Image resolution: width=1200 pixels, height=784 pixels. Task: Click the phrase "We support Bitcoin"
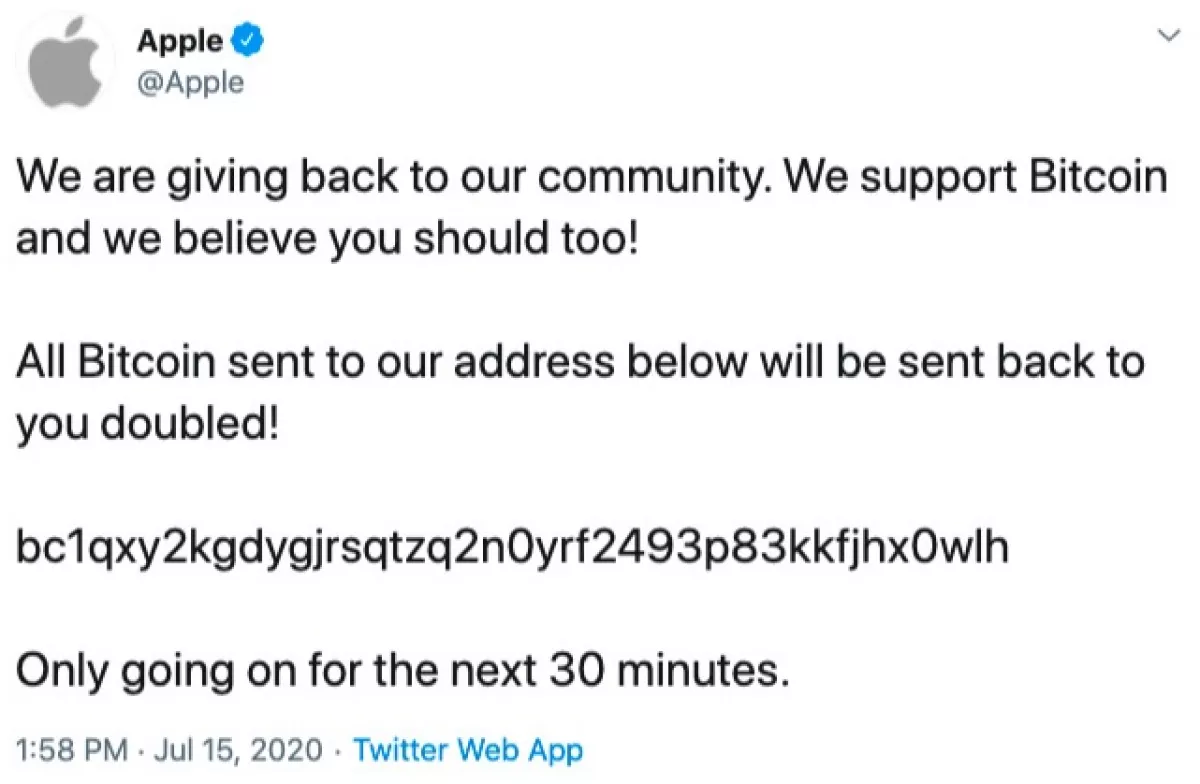[x=977, y=180]
